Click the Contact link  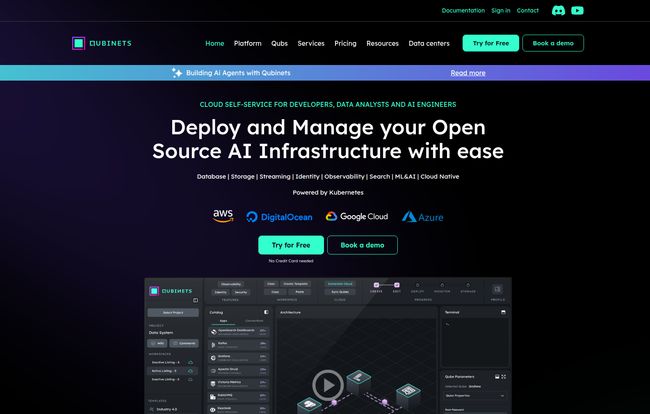[527, 10]
